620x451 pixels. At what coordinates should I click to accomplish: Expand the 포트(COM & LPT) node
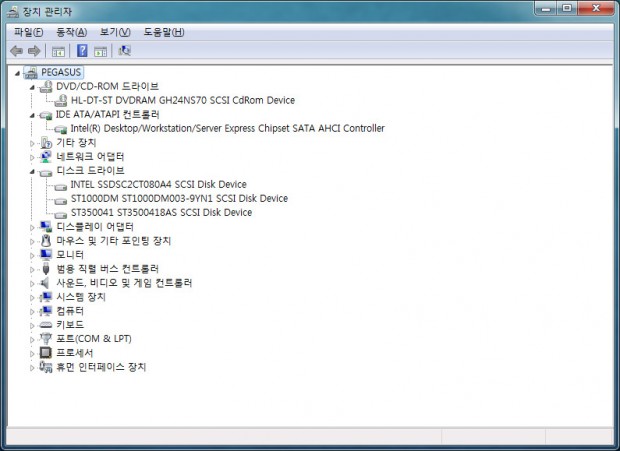click(x=32, y=340)
